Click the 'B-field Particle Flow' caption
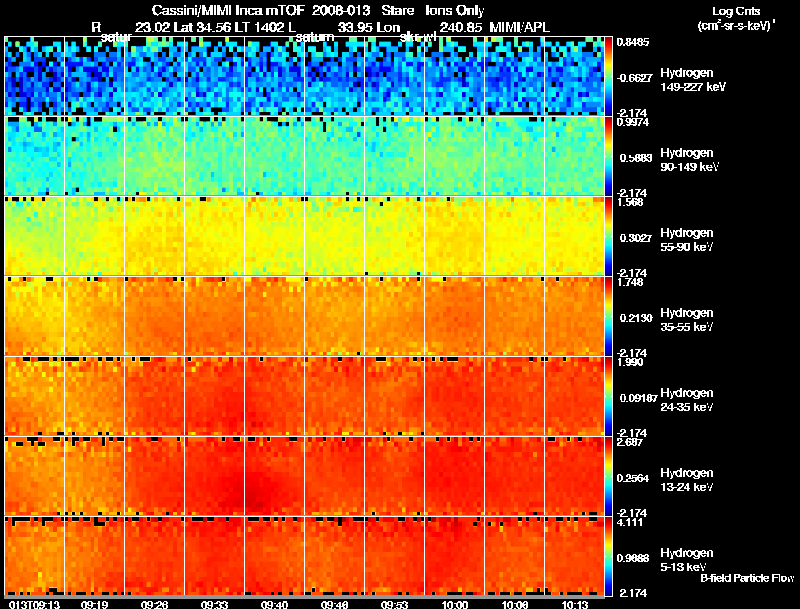 747,578
